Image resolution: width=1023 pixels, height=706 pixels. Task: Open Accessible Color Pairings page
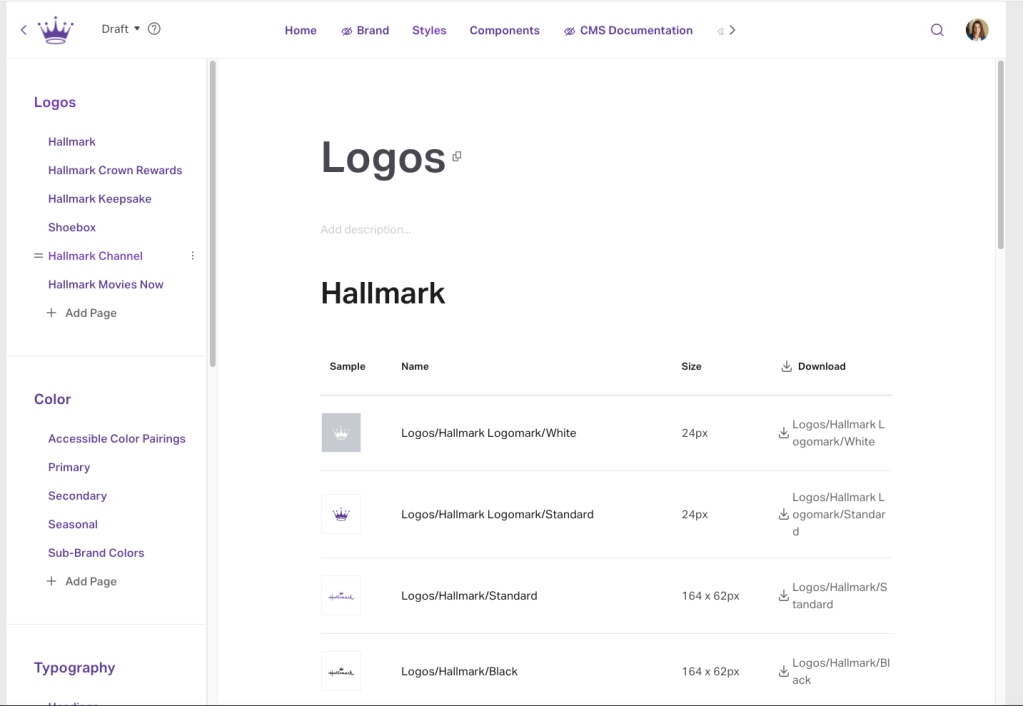point(117,439)
